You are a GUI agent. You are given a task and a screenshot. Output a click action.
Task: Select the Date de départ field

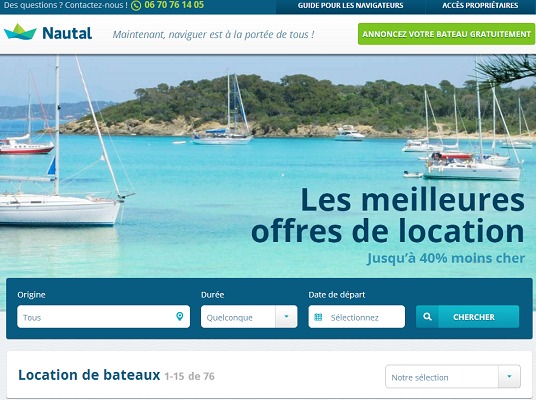357,317
